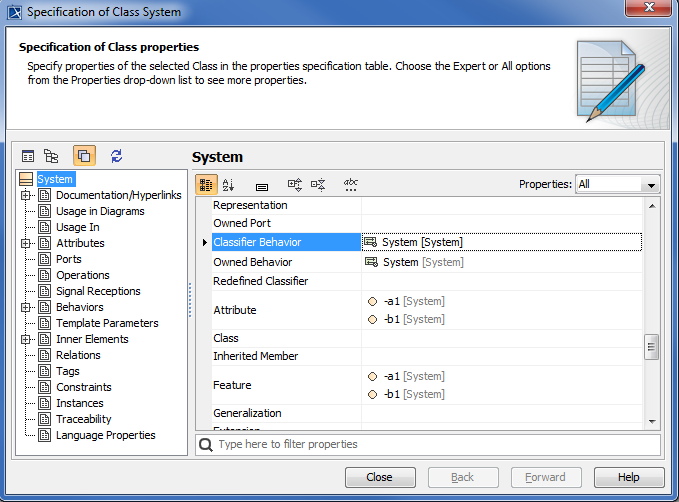The image size is (679, 502).
Task: Select Operations in the tree
Action: pyautogui.click(x=82, y=275)
